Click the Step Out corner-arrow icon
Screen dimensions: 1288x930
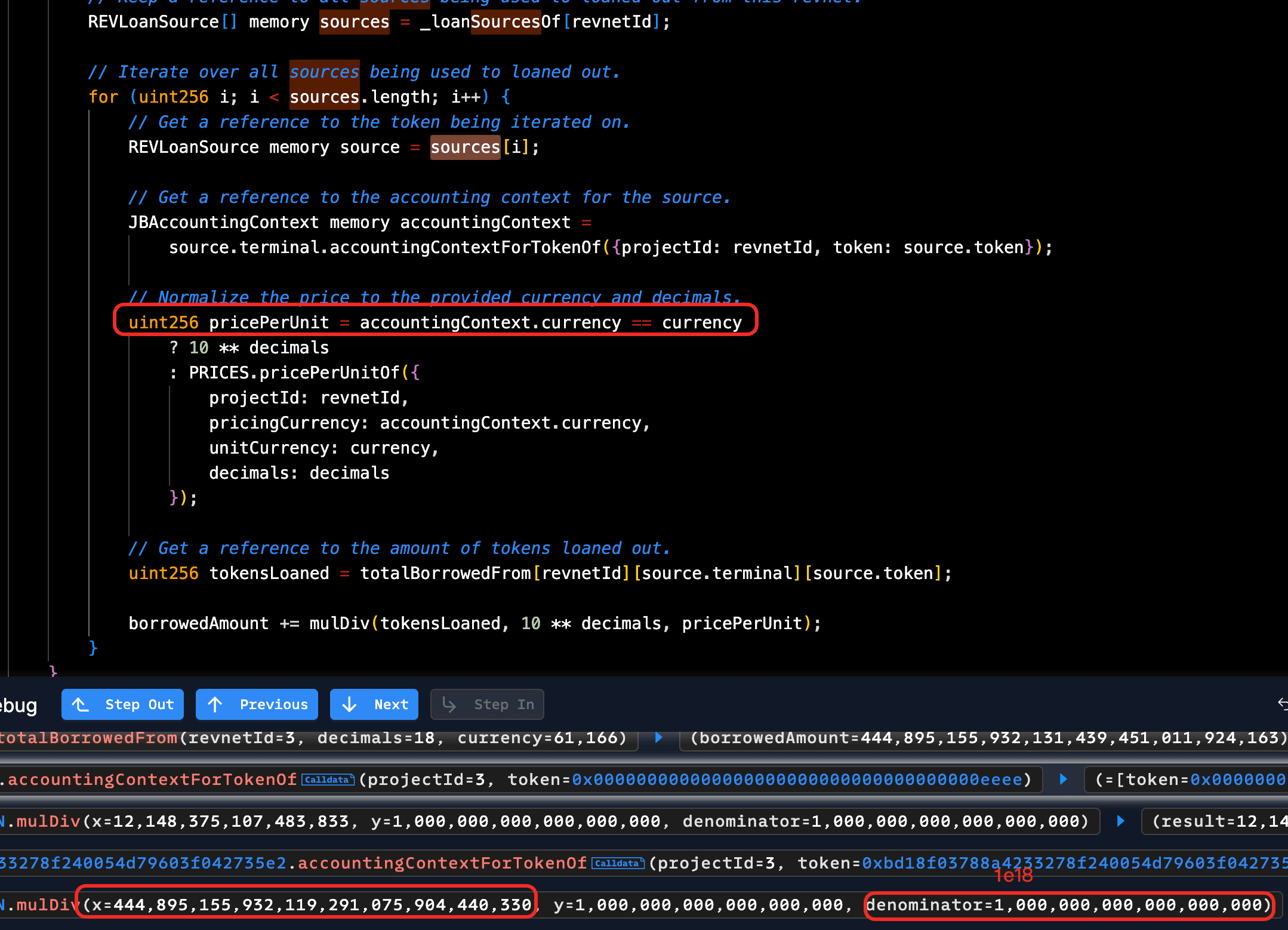[81, 704]
